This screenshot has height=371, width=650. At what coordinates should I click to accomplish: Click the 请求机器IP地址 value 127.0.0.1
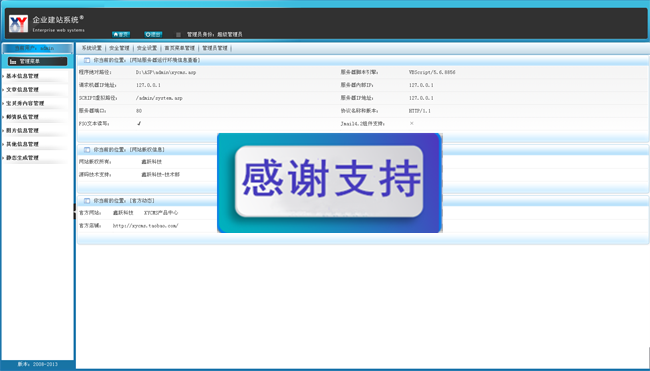click(x=148, y=85)
